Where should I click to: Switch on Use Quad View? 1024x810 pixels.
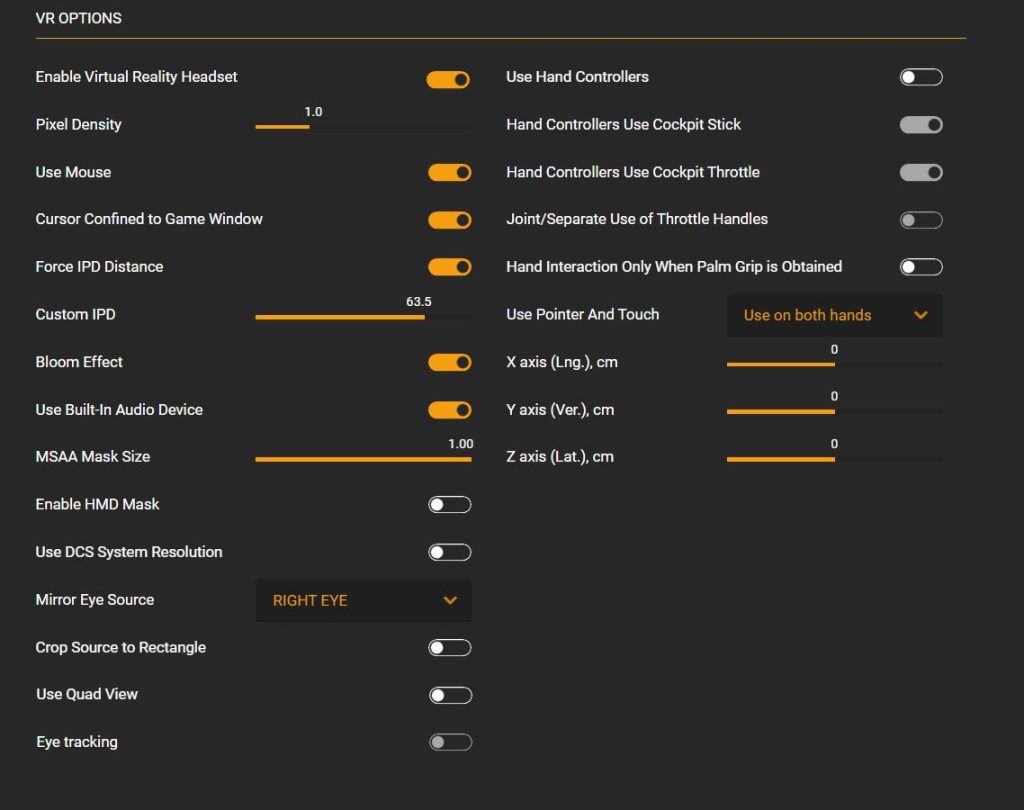coord(449,695)
